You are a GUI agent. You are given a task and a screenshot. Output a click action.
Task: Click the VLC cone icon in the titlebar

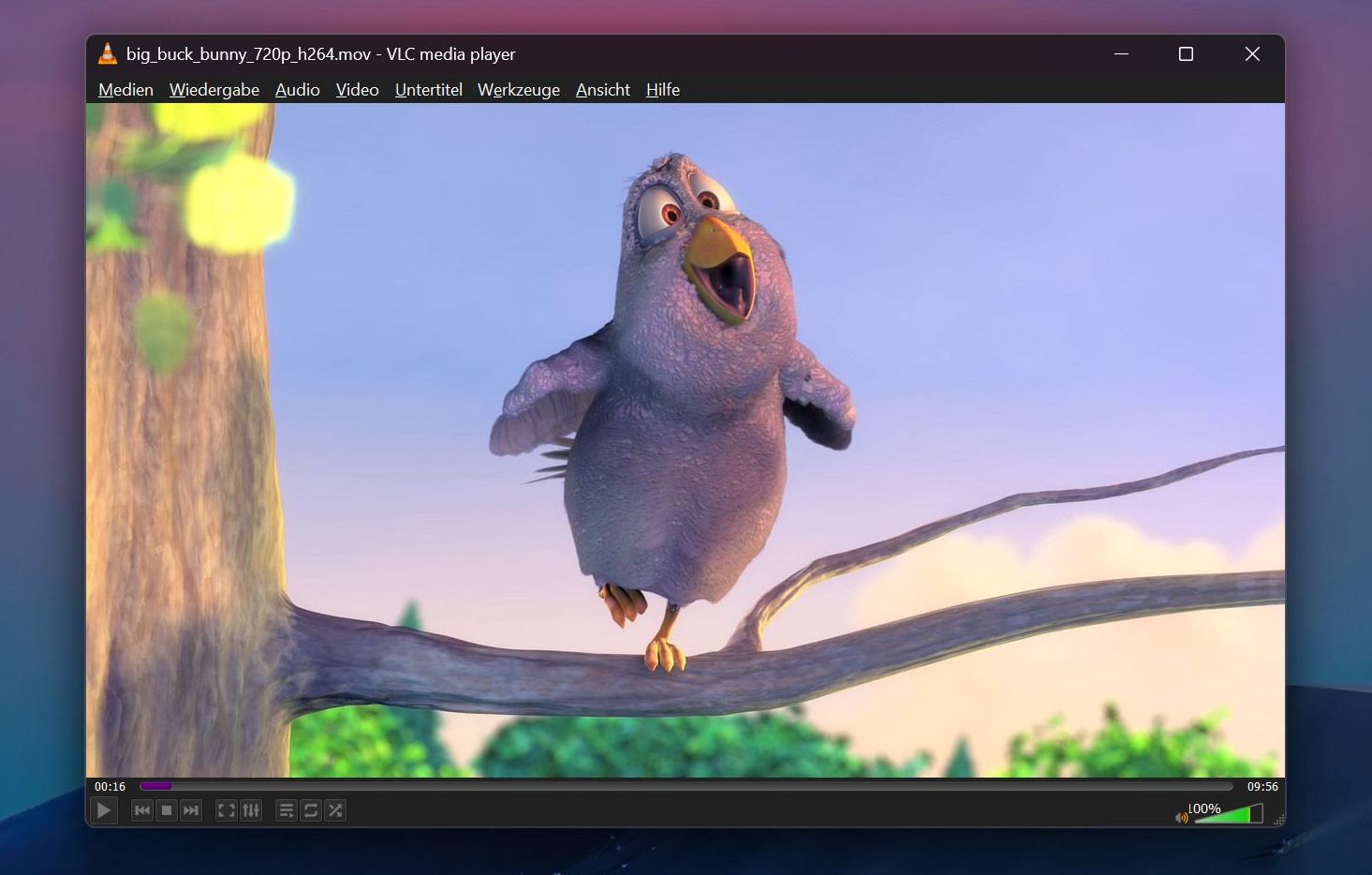pos(107,53)
